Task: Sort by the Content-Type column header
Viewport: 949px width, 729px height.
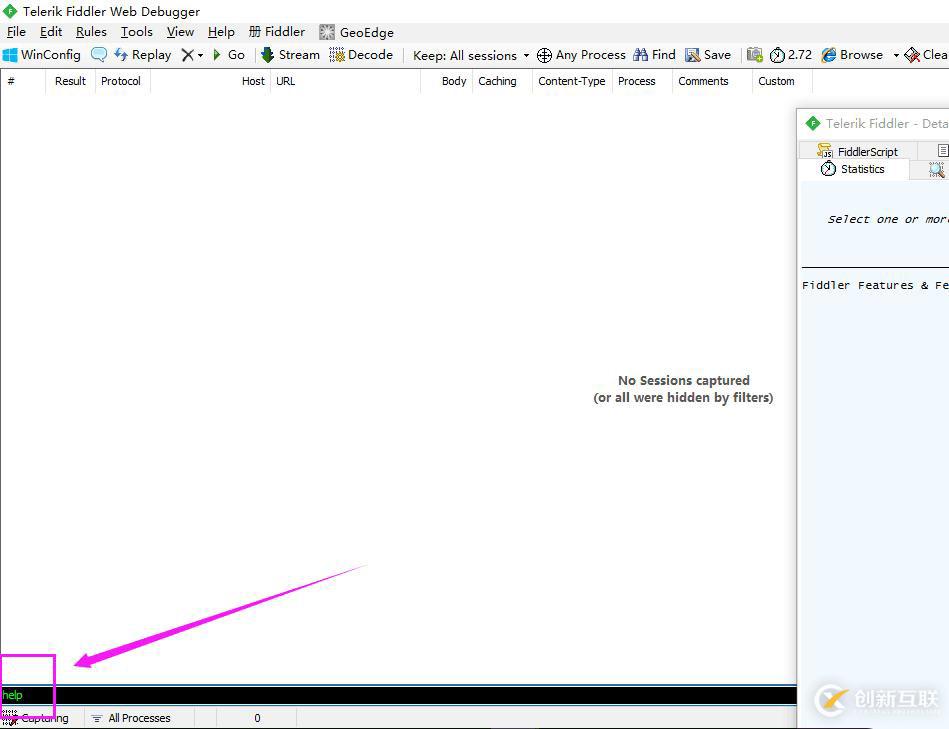Action: (572, 81)
